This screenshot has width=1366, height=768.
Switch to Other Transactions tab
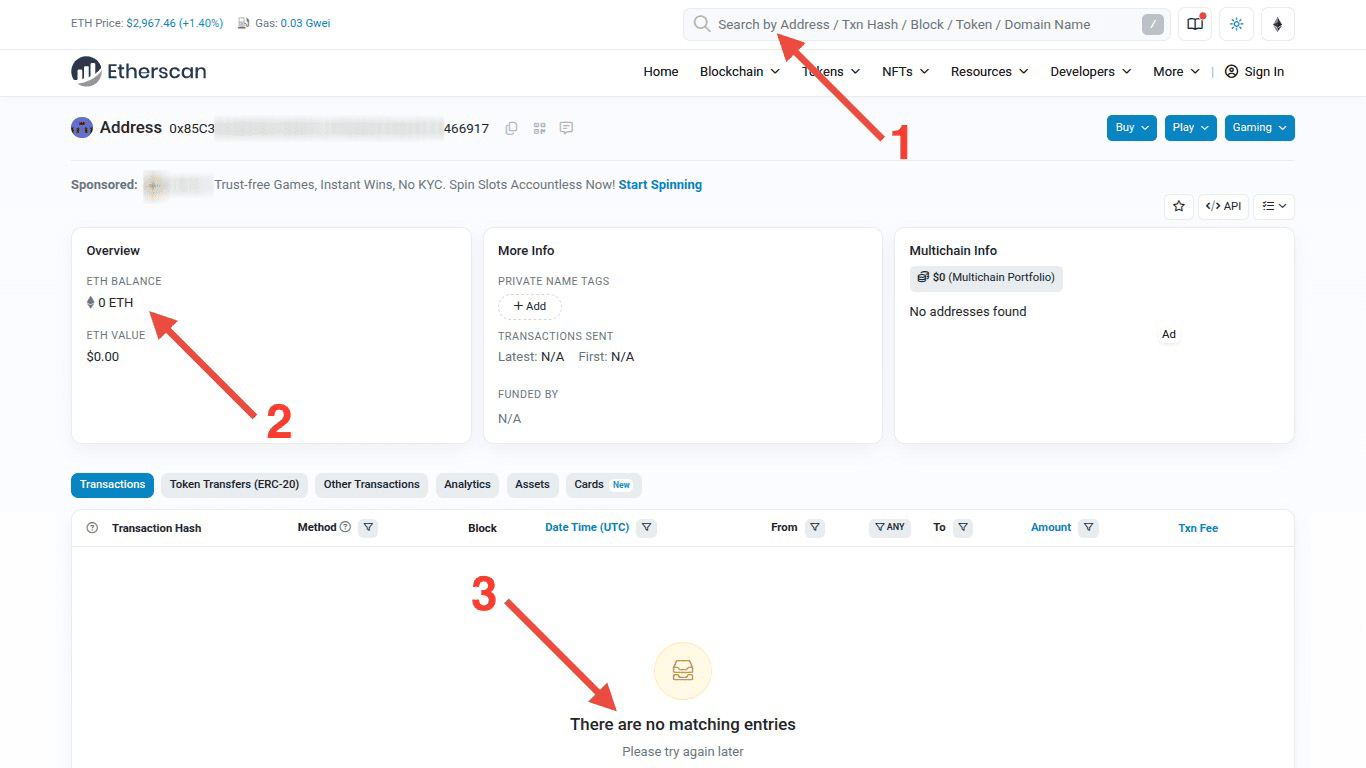(371, 485)
